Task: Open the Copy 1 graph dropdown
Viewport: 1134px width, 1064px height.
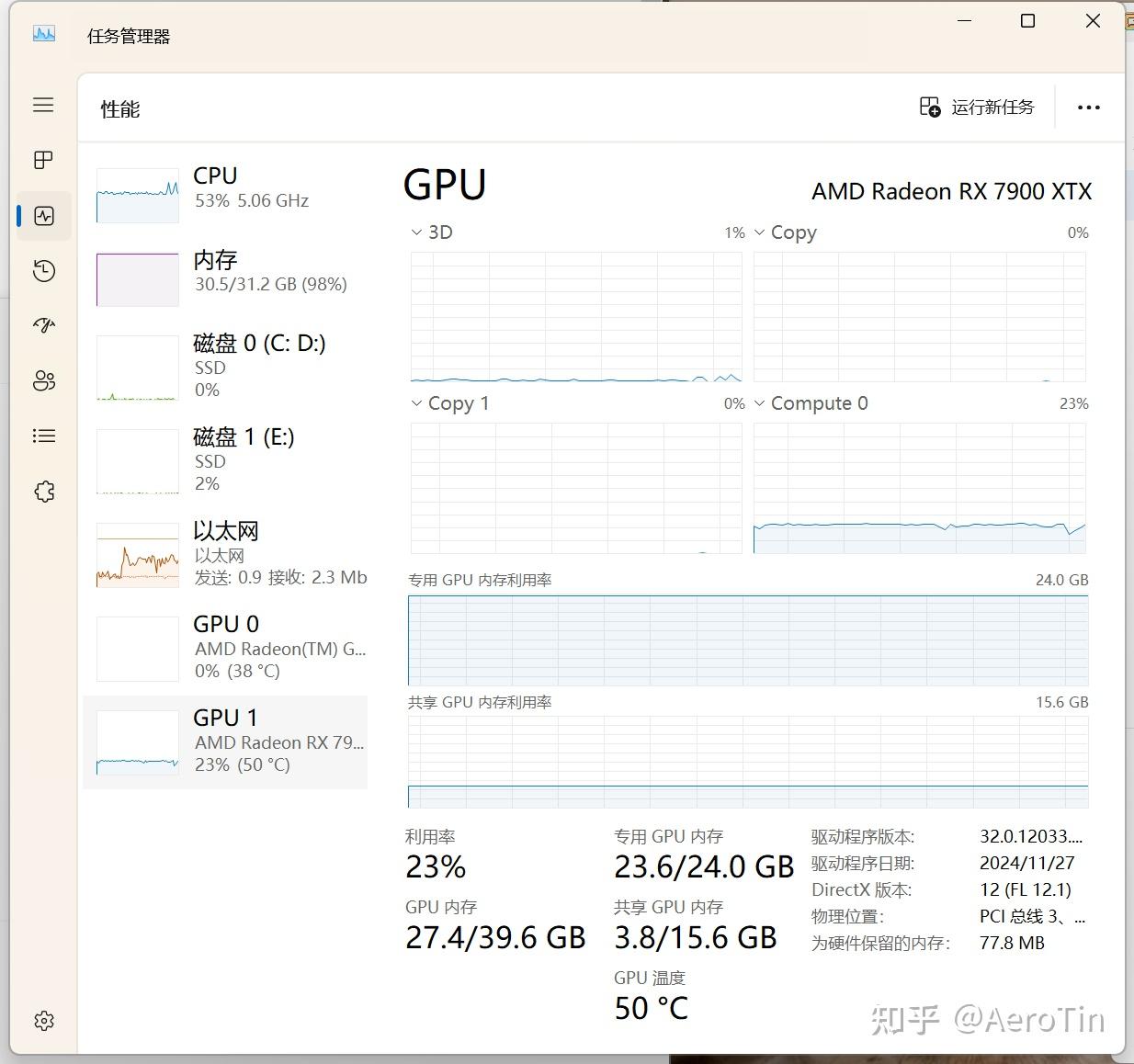Action: 449,403
